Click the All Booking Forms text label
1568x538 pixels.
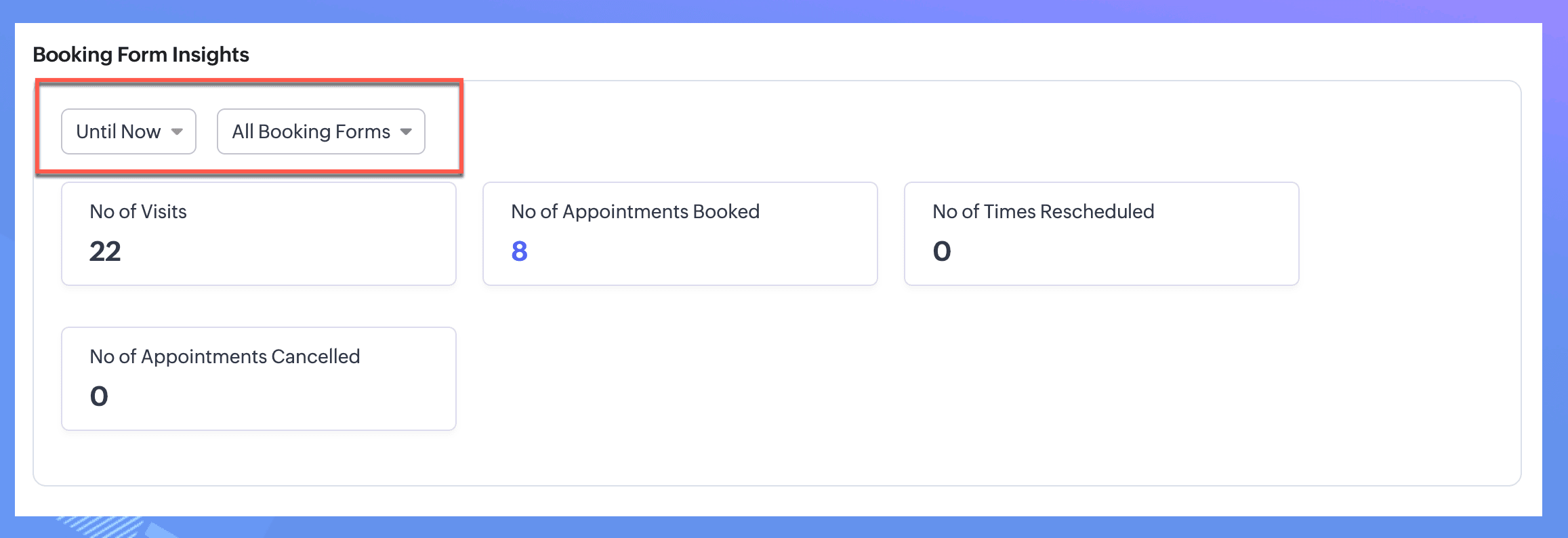point(311,131)
